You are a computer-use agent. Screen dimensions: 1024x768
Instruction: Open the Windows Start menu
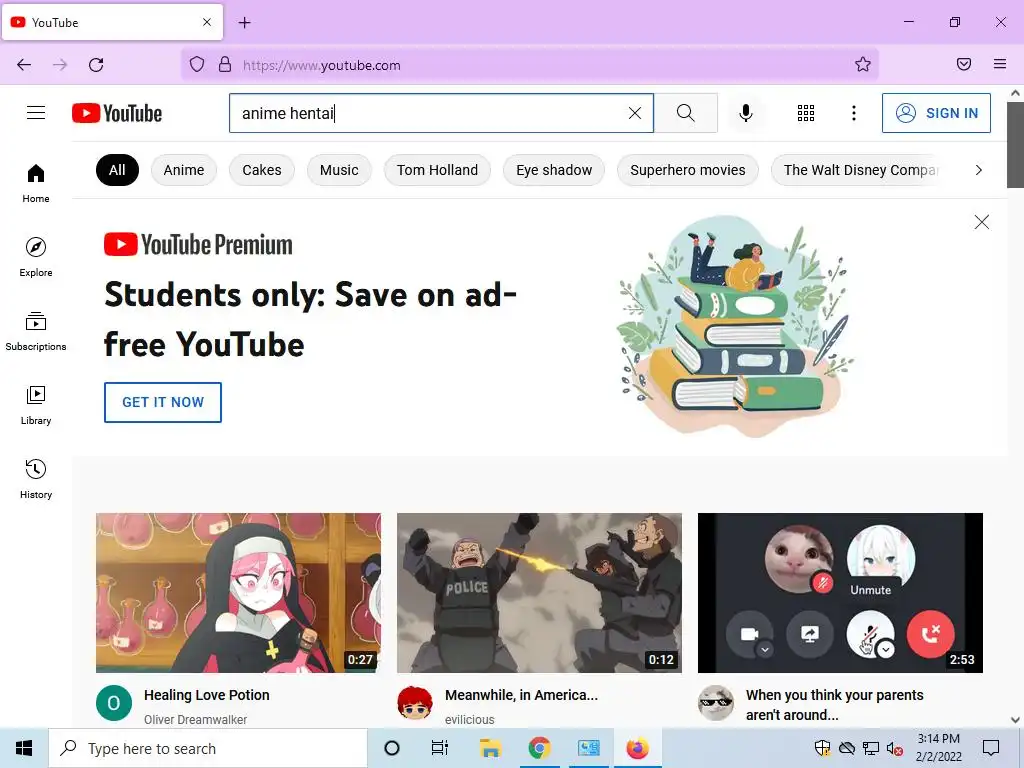tap(24, 748)
